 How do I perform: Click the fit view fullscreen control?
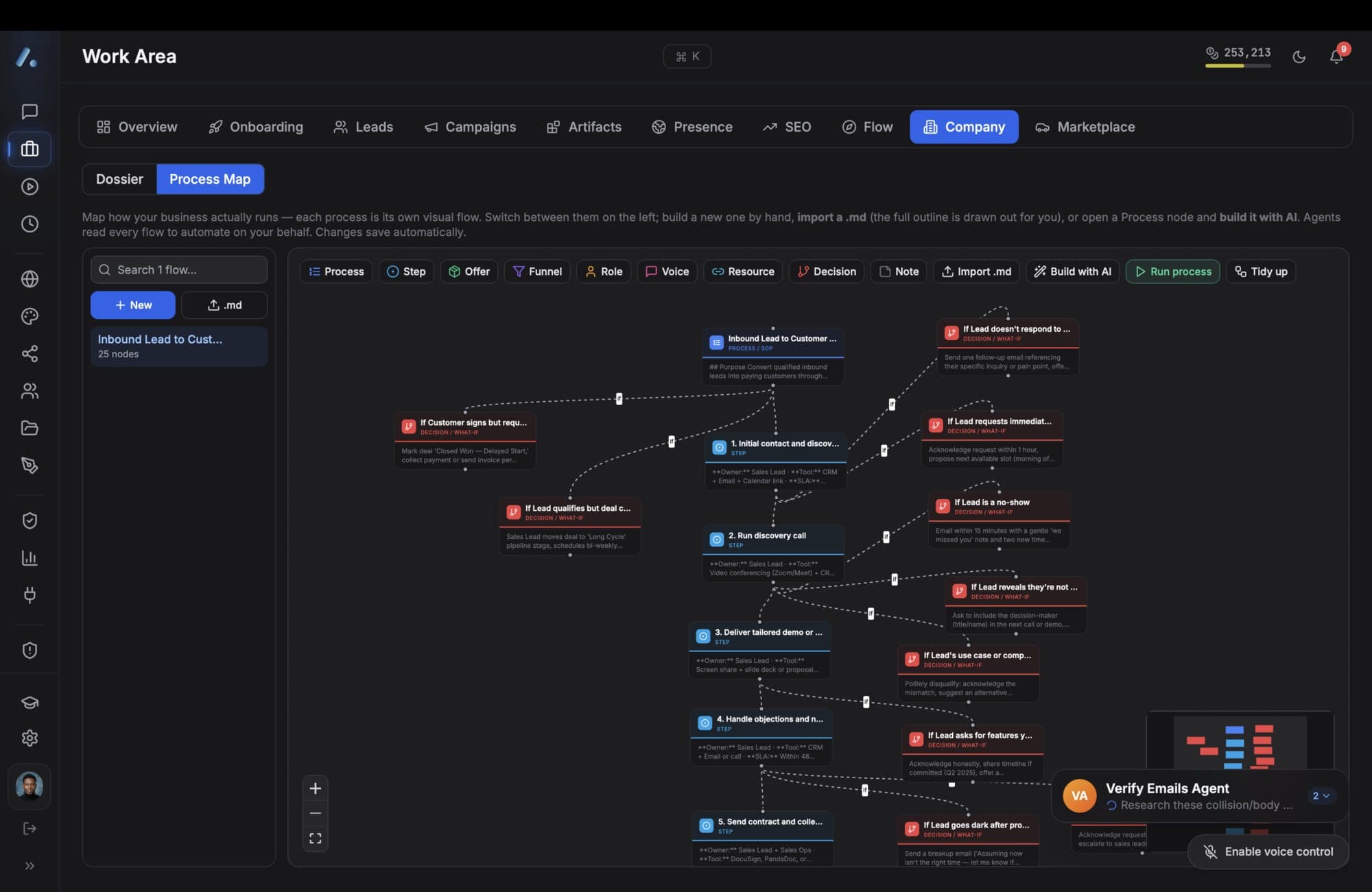coord(316,839)
